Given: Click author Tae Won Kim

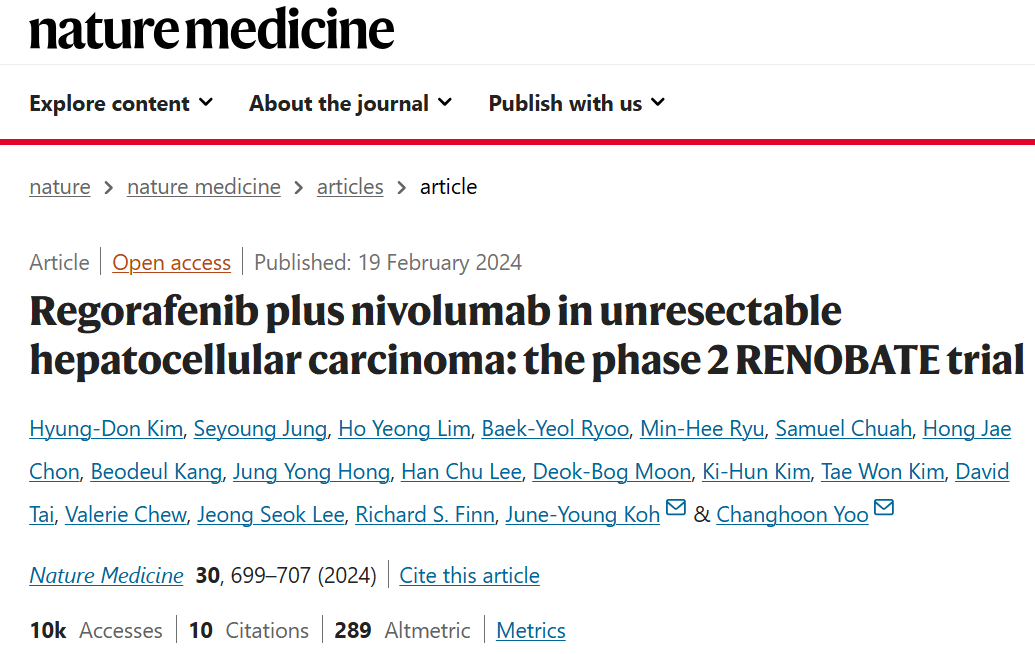Looking at the screenshot, I should coord(883,472).
